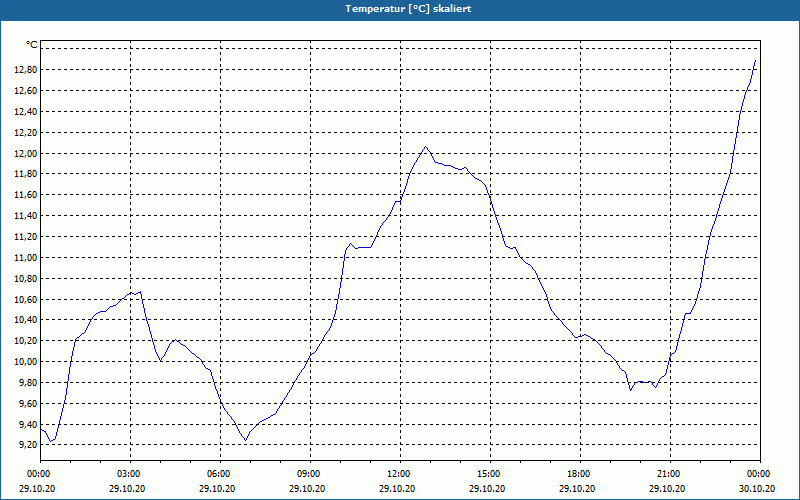Pick the 11,80 y-axis label

coord(27,174)
